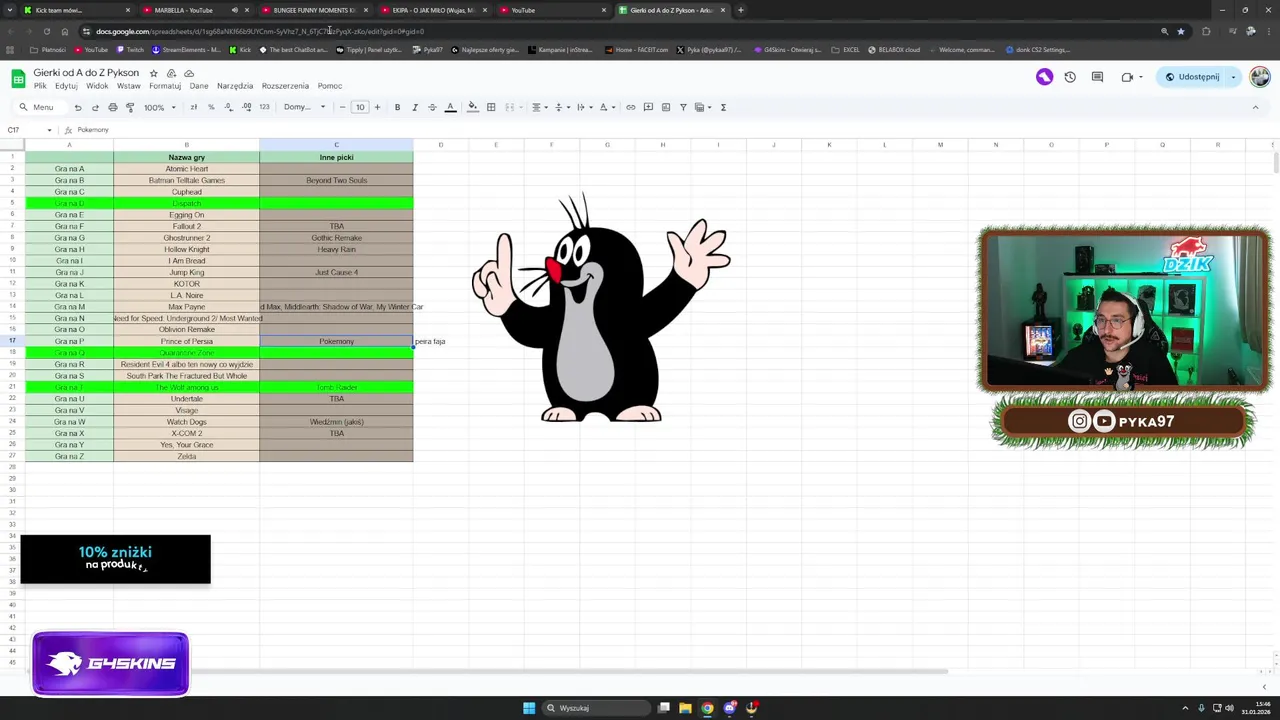Print the spreadsheet using the printer icon

tap(112, 107)
